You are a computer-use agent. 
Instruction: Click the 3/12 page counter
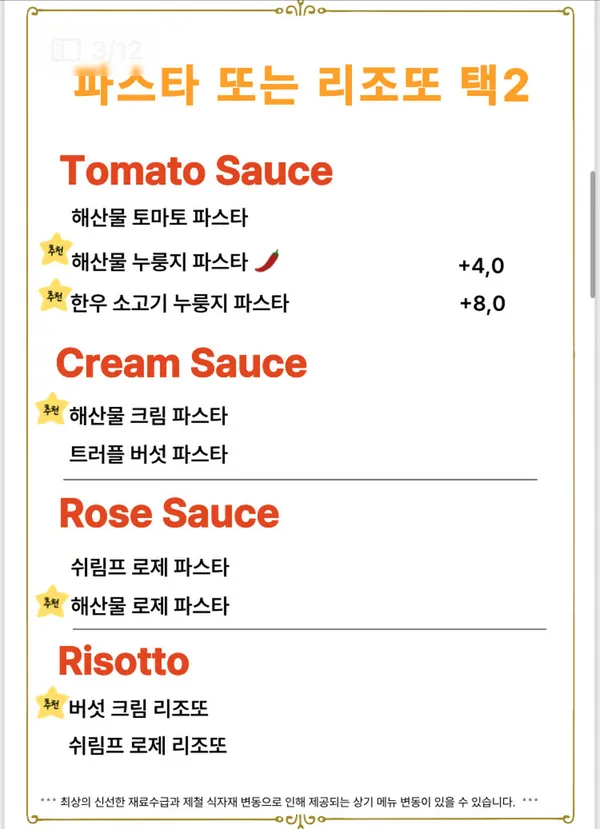point(116,51)
